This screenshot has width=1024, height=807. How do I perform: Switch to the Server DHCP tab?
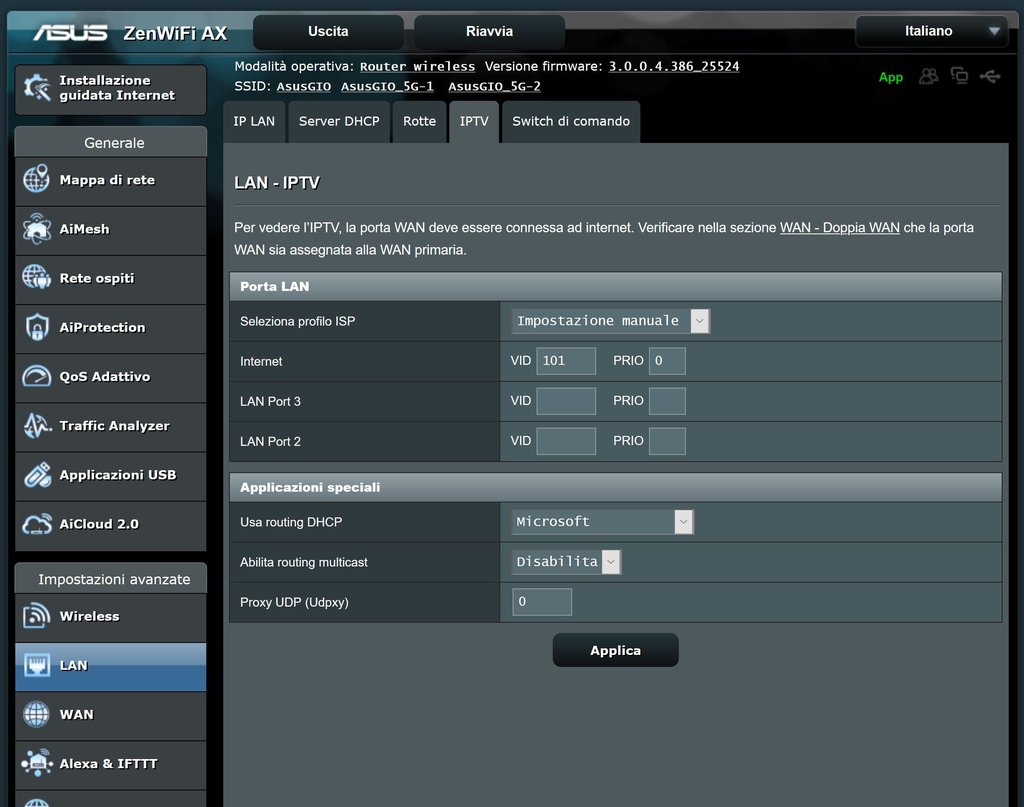pos(339,121)
